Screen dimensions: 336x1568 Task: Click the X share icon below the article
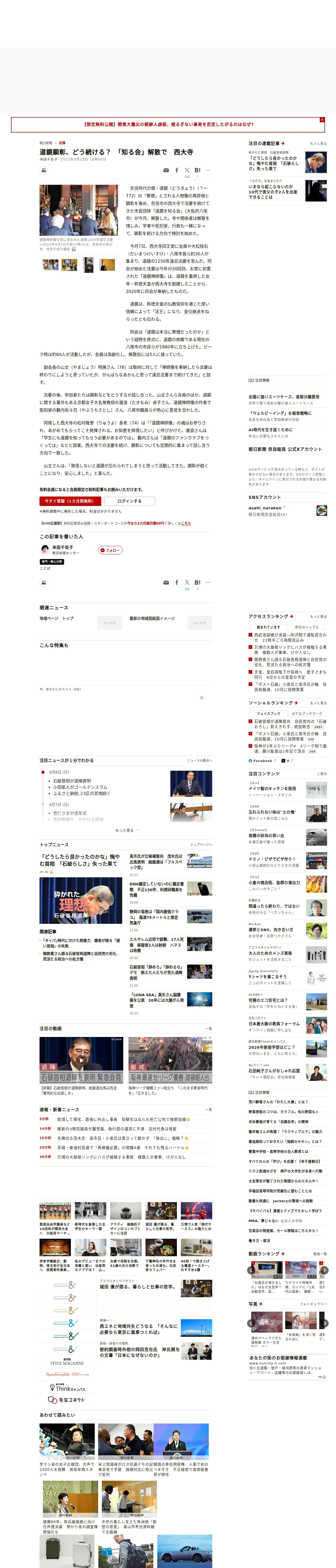[187, 583]
